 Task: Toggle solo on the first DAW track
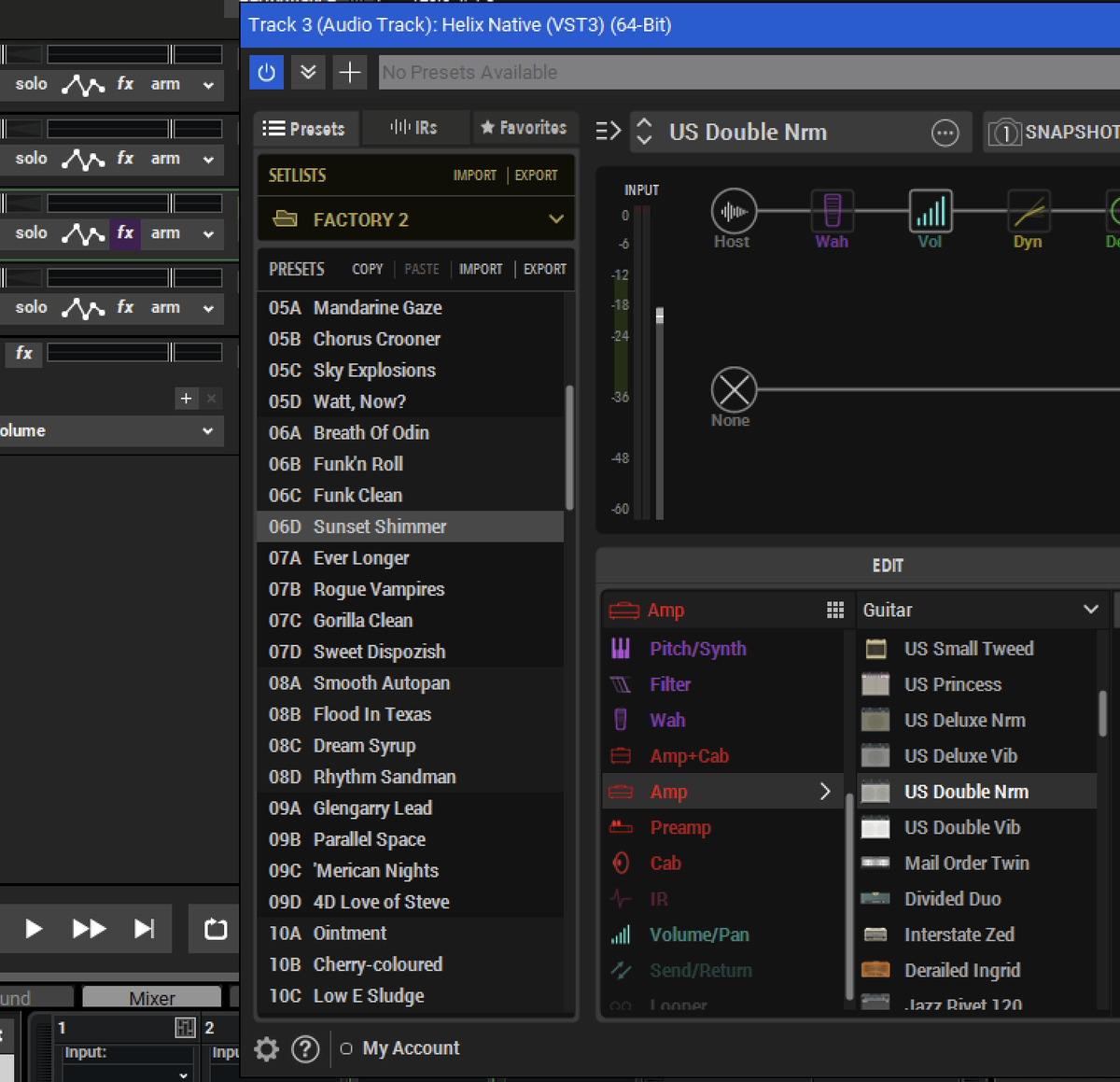tap(31, 84)
